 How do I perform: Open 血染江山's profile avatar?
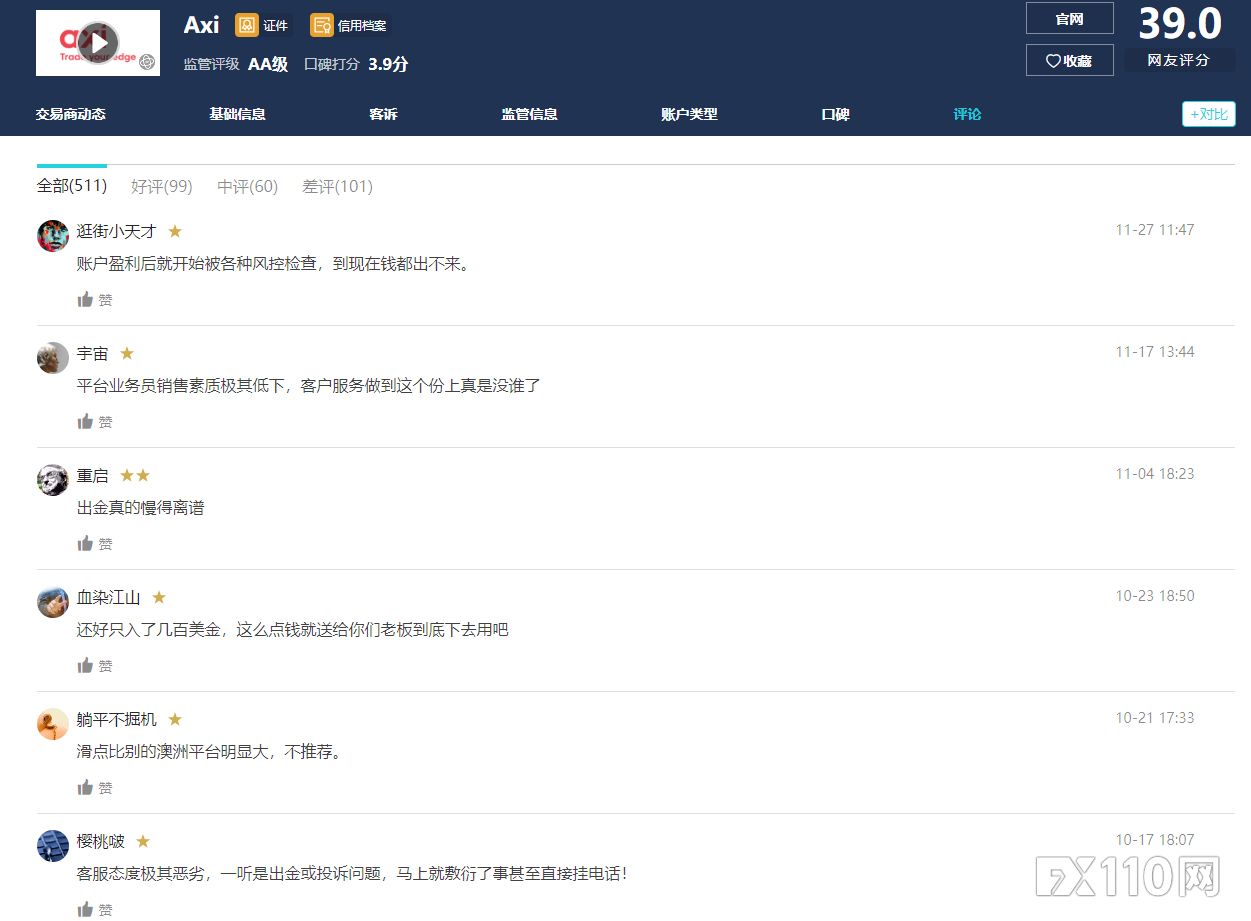pyautogui.click(x=52, y=602)
